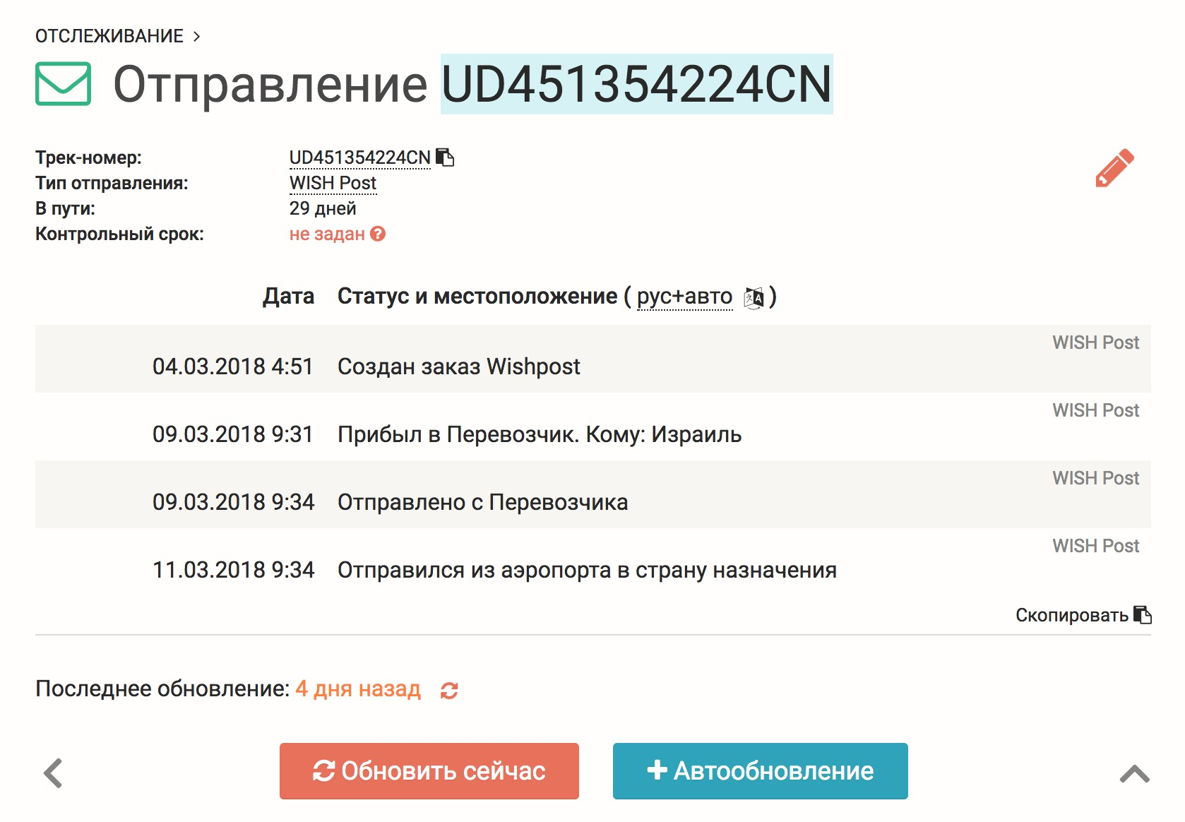Screen dimensions: 1185x822
Task: Click the 'ОТСЛЕЖИВАНИЕ' breadcrumb
Action: point(110,37)
